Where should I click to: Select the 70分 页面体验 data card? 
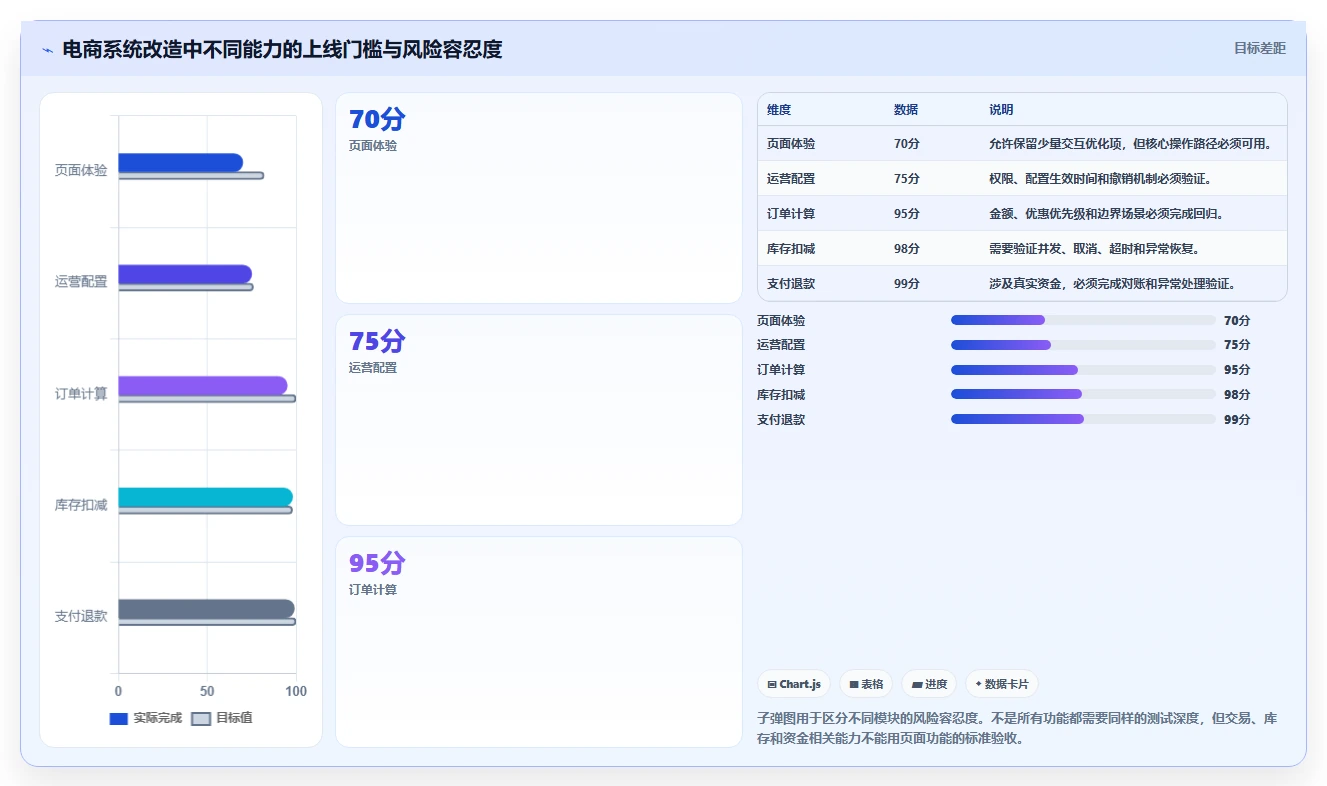tap(539, 198)
